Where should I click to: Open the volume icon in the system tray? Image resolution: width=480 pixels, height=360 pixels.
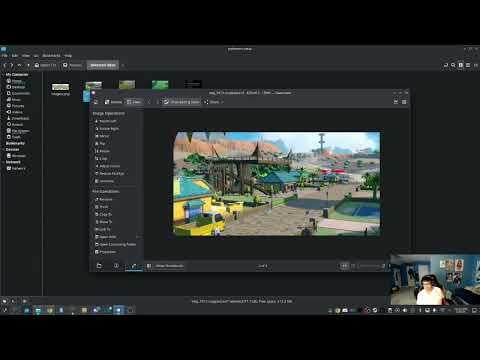pos(405,310)
